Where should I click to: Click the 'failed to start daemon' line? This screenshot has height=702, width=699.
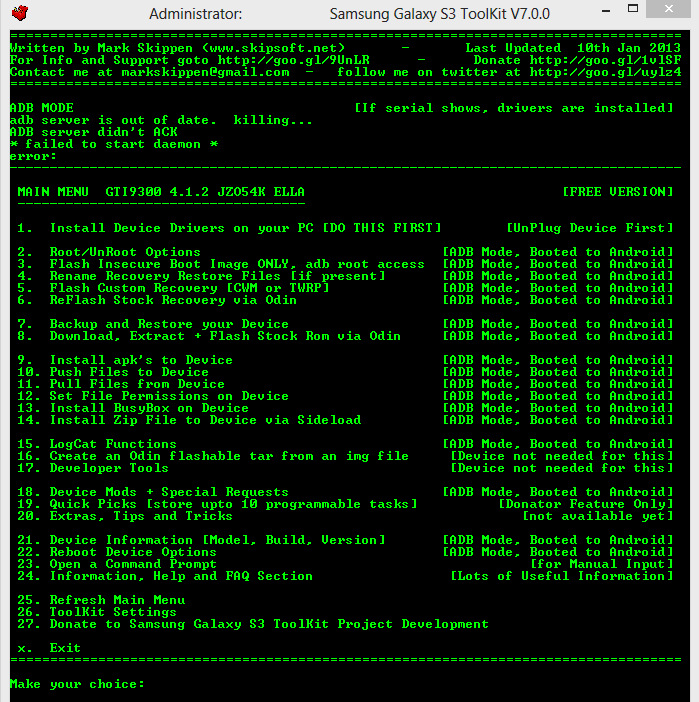tap(113, 144)
